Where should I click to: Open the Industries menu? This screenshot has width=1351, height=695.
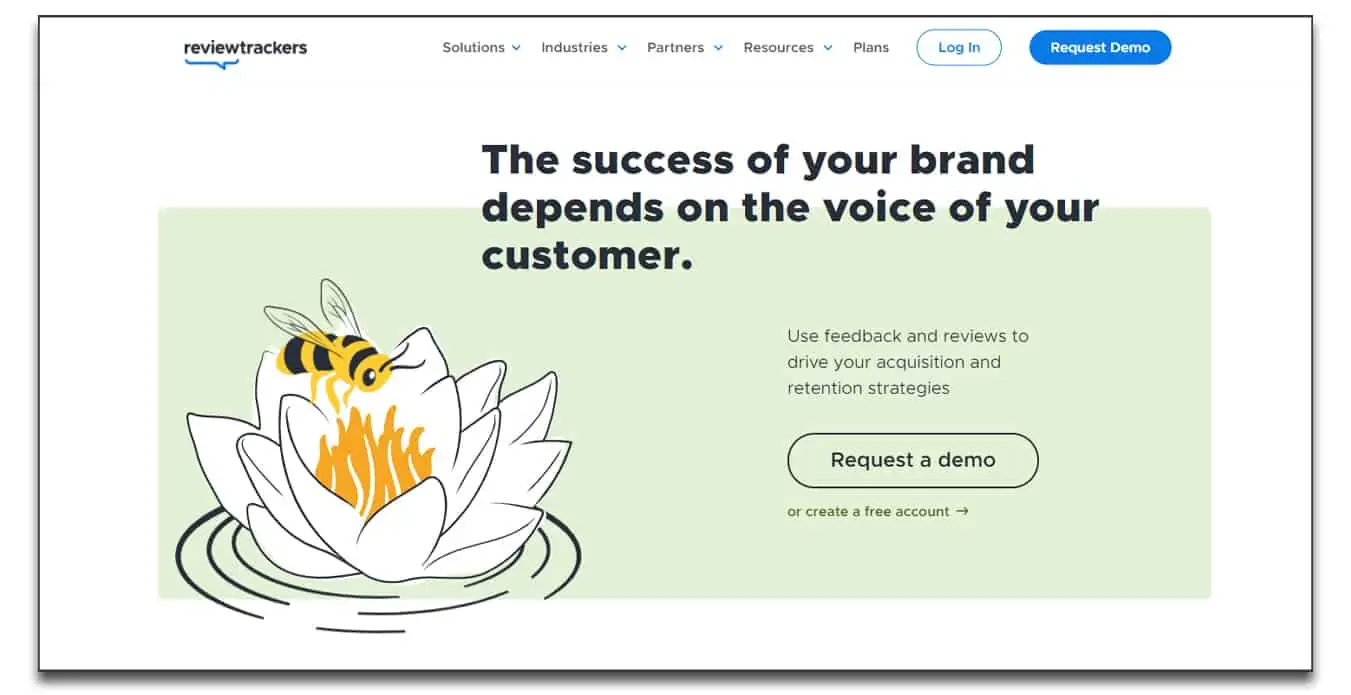point(584,47)
